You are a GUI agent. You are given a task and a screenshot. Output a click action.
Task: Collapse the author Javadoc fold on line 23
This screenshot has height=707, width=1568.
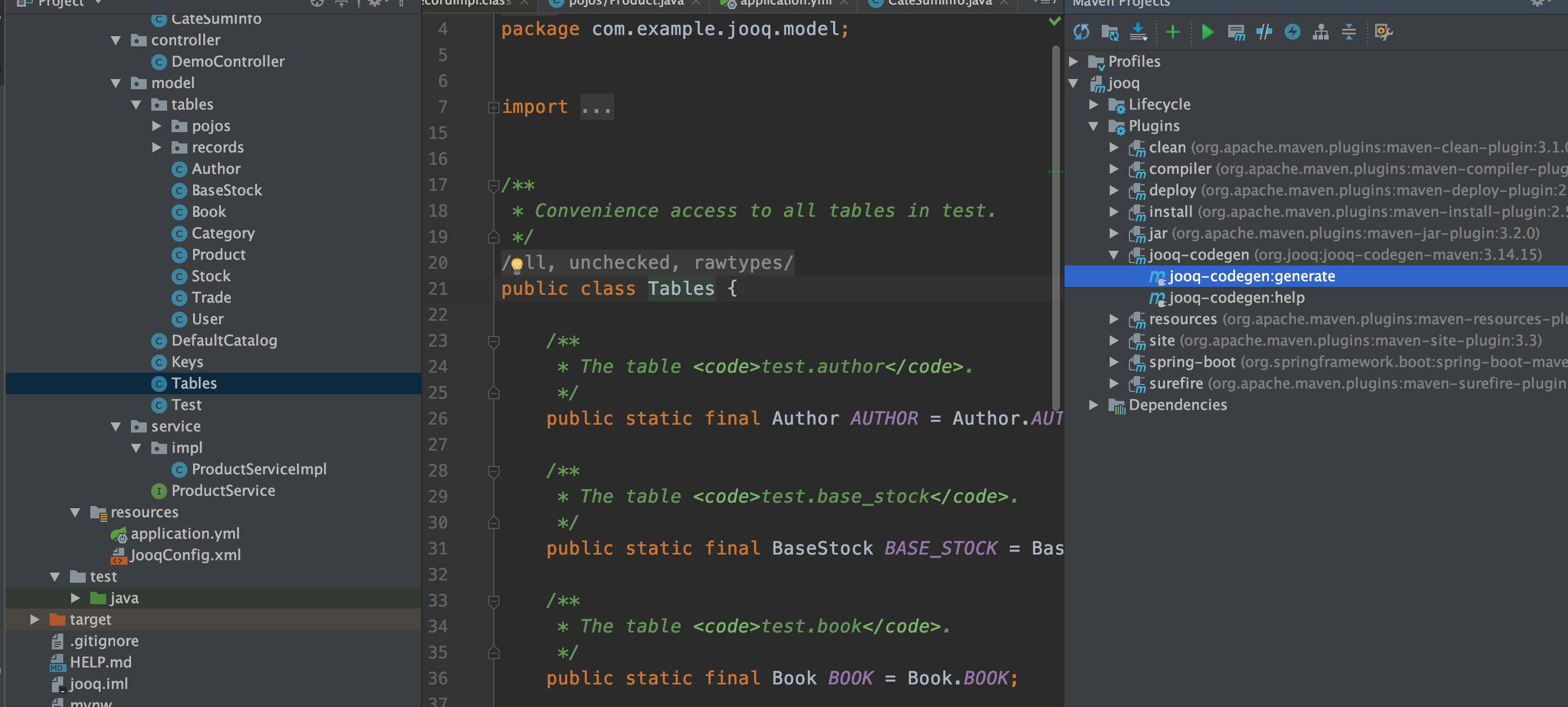point(493,342)
